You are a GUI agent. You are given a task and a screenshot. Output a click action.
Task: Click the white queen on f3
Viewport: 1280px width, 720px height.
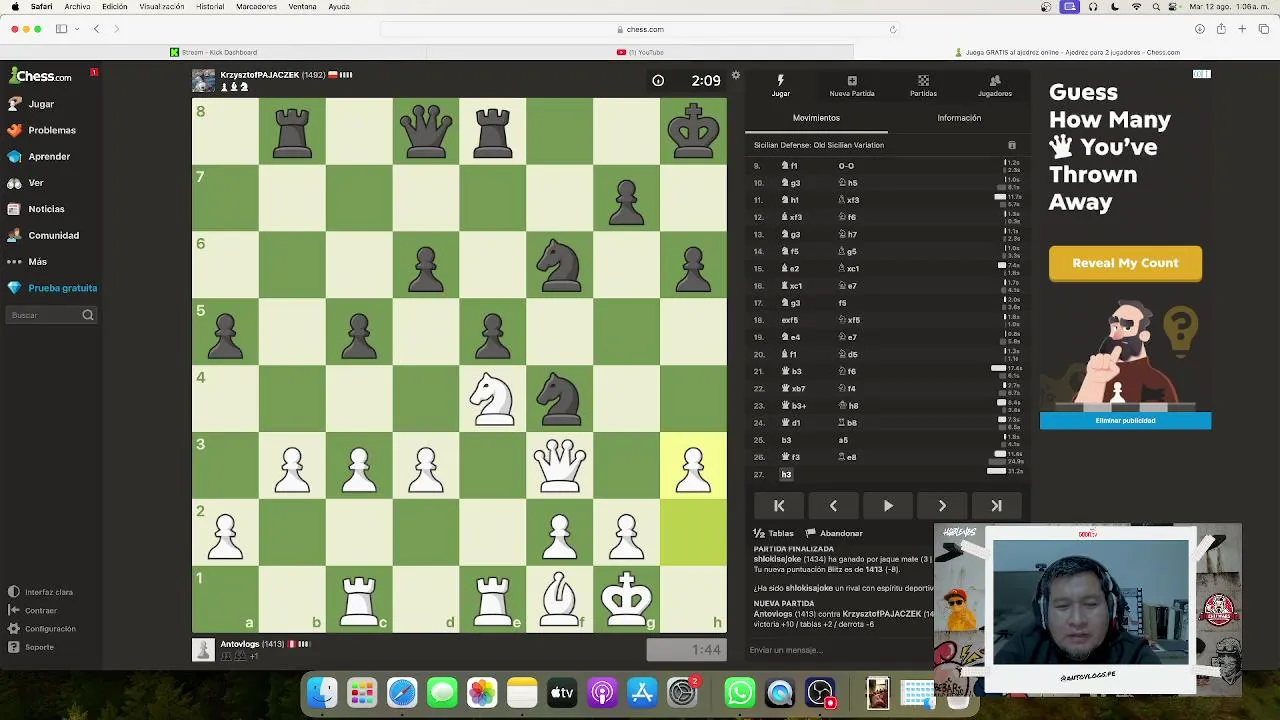tap(560, 466)
